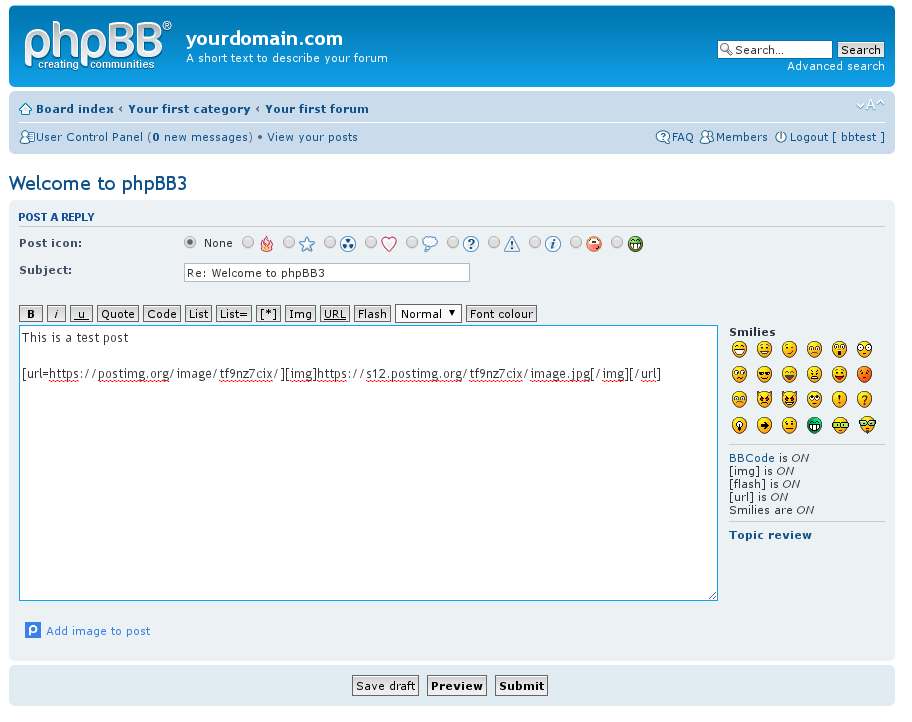Insert the geek glasses smiley

click(x=839, y=424)
